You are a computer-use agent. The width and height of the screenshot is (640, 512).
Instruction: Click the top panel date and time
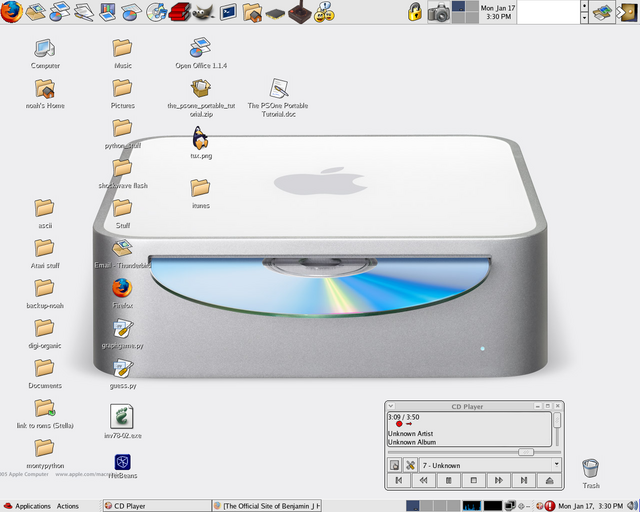498,12
